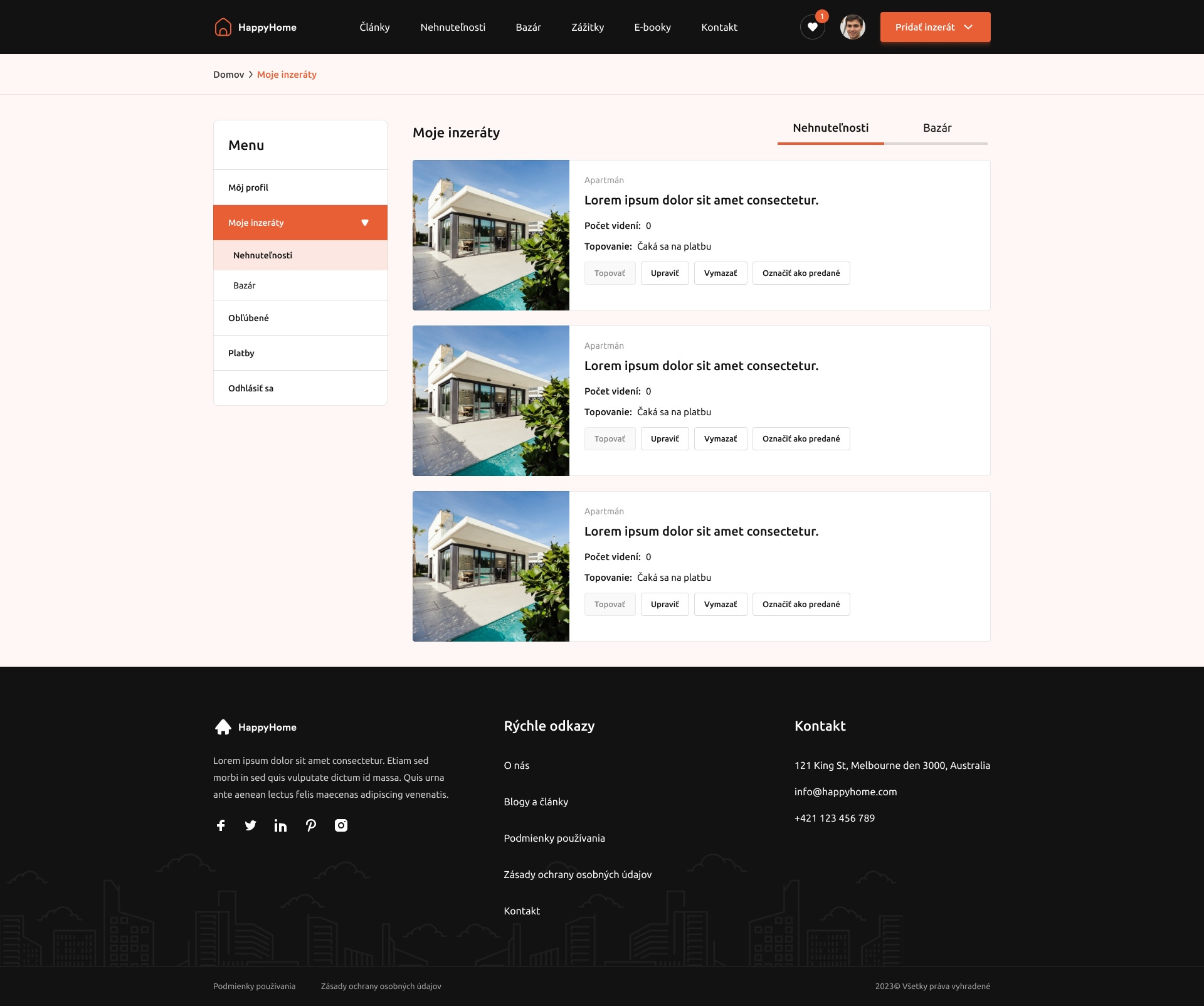Viewport: 1204px width, 1006px height.
Task: Open the second listing's house thumbnail
Action: pyautogui.click(x=491, y=401)
